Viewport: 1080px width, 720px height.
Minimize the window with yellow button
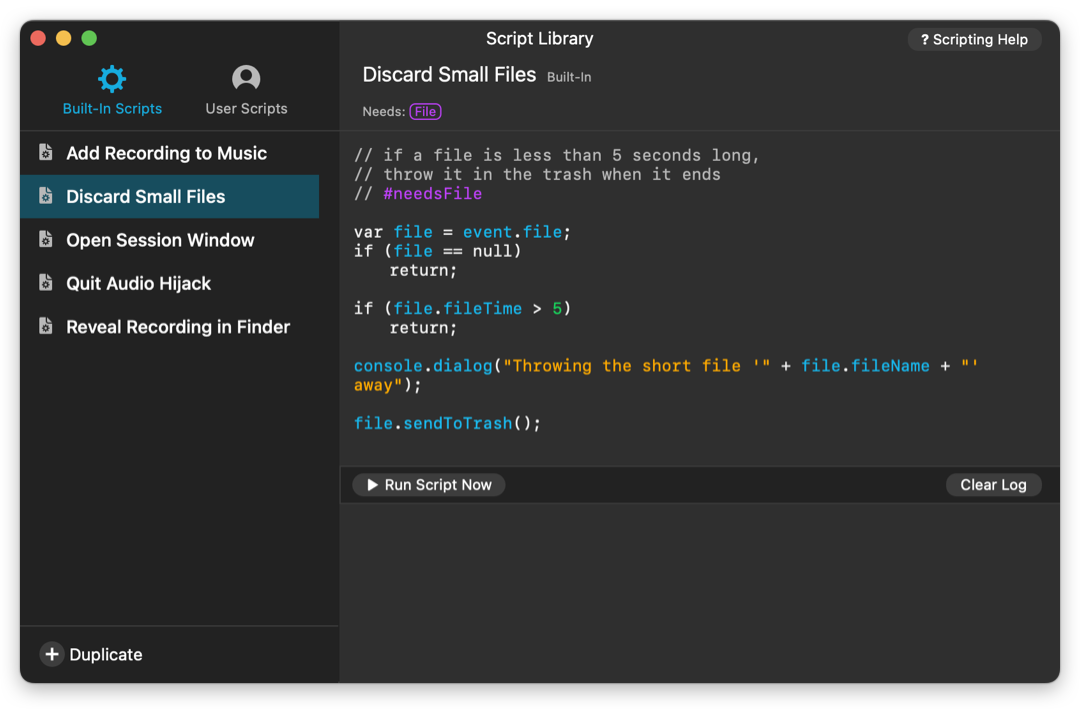[x=63, y=38]
